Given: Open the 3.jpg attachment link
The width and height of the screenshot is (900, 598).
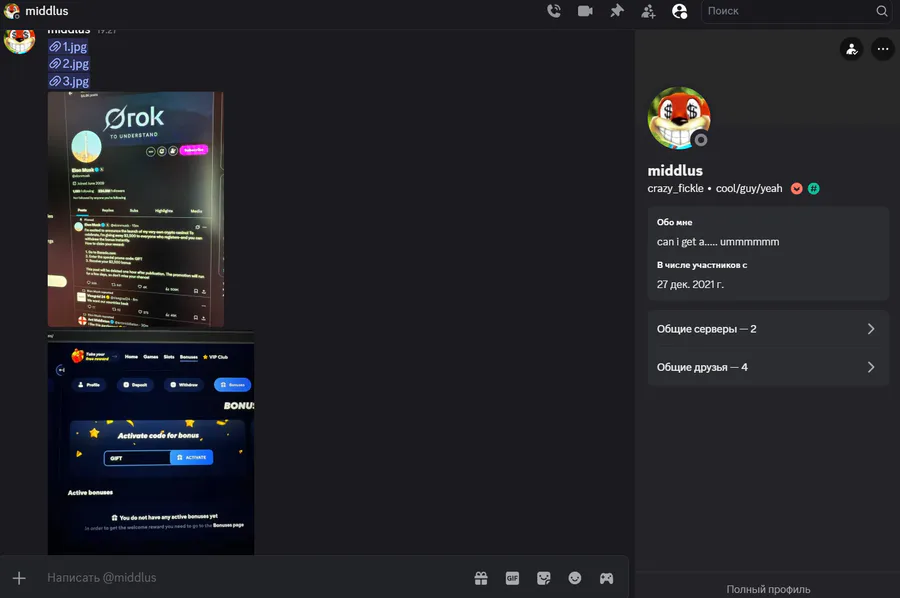Looking at the screenshot, I should coord(69,81).
